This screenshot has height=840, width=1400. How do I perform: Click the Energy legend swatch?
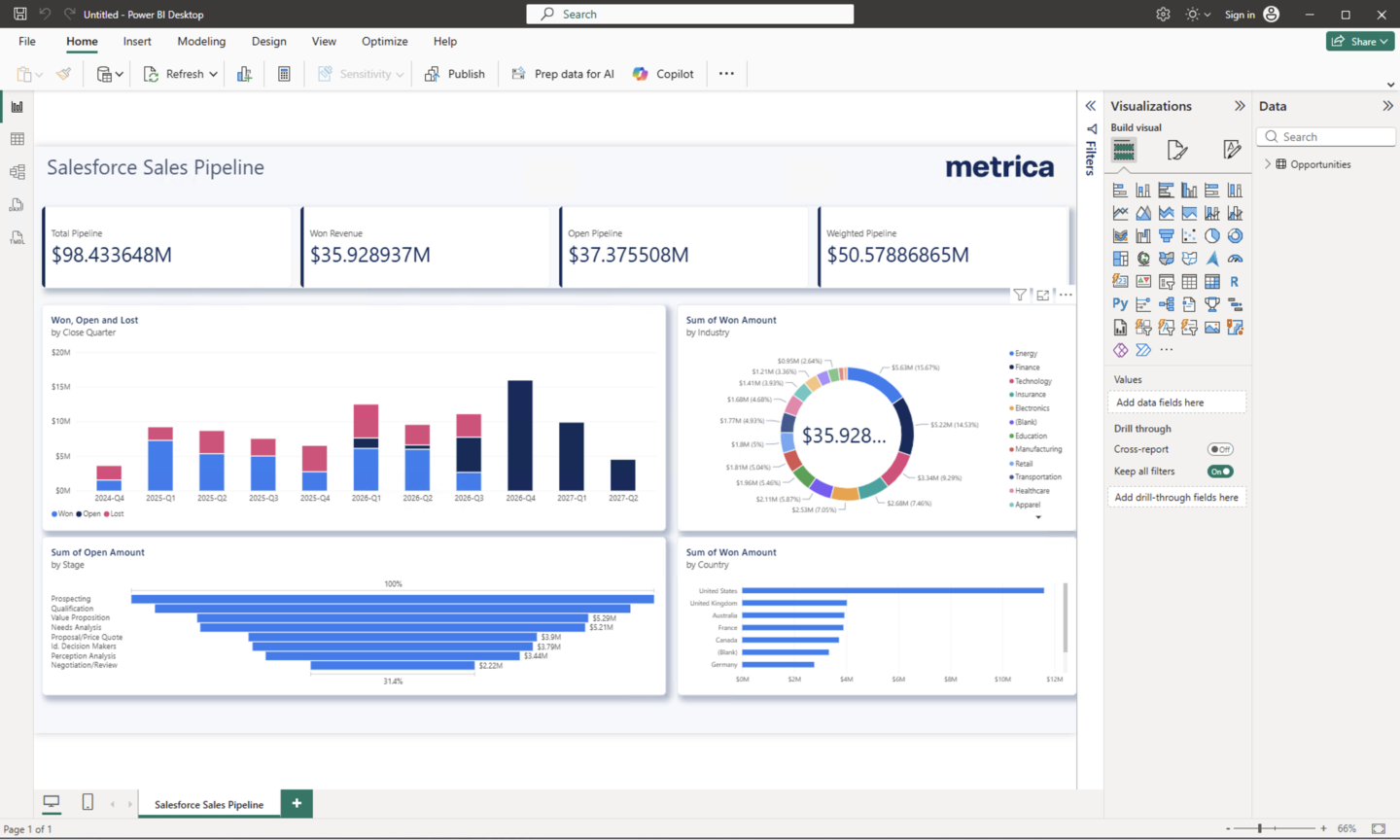pyautogui.click(x=1012, y=354)
